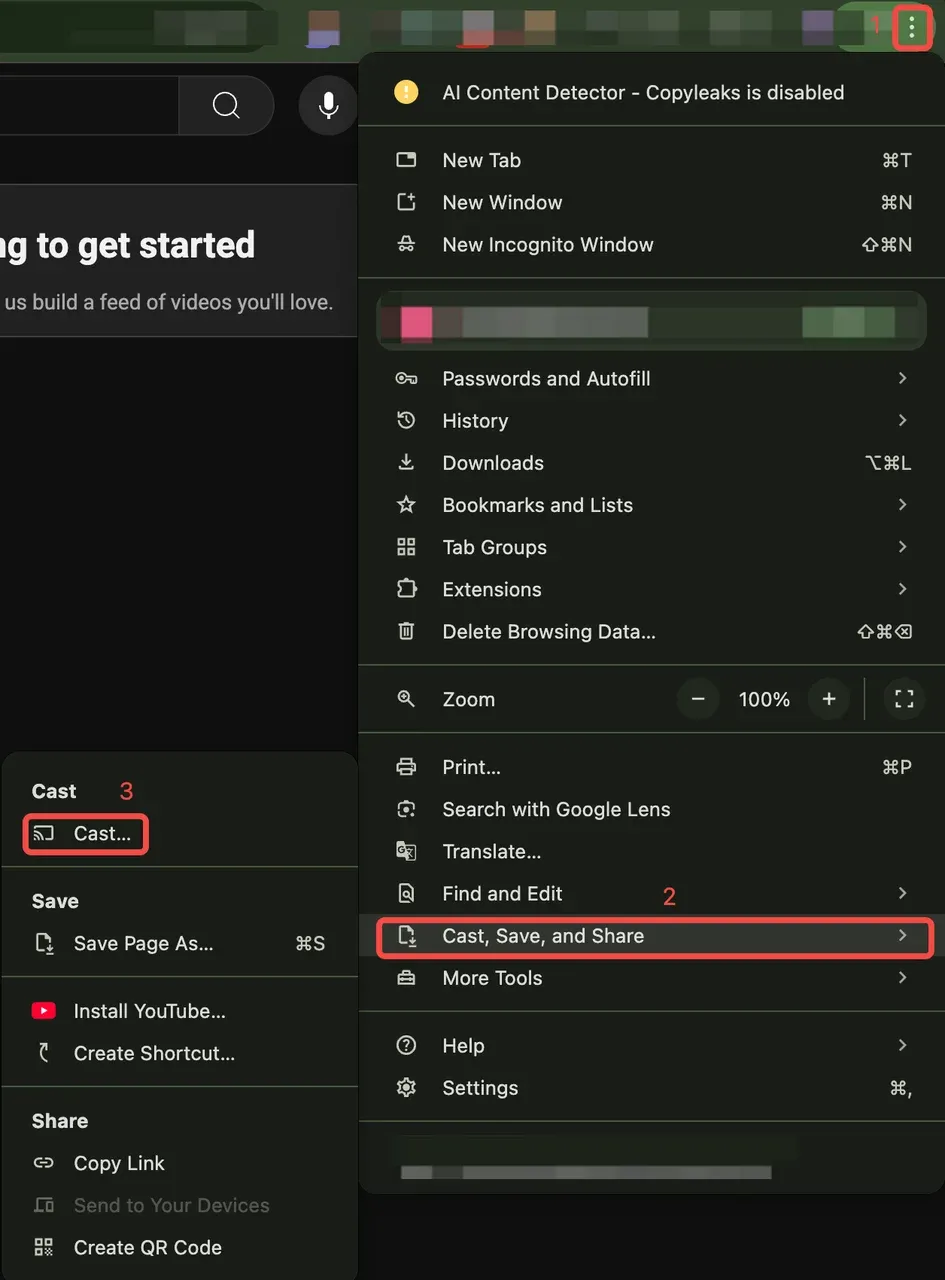Image resolution: width=945 pixels, height=1280 pixels.
Task: Enter fullscreen mode via zoom row icon
Action: pyautogui.click(x=904, y=699)
